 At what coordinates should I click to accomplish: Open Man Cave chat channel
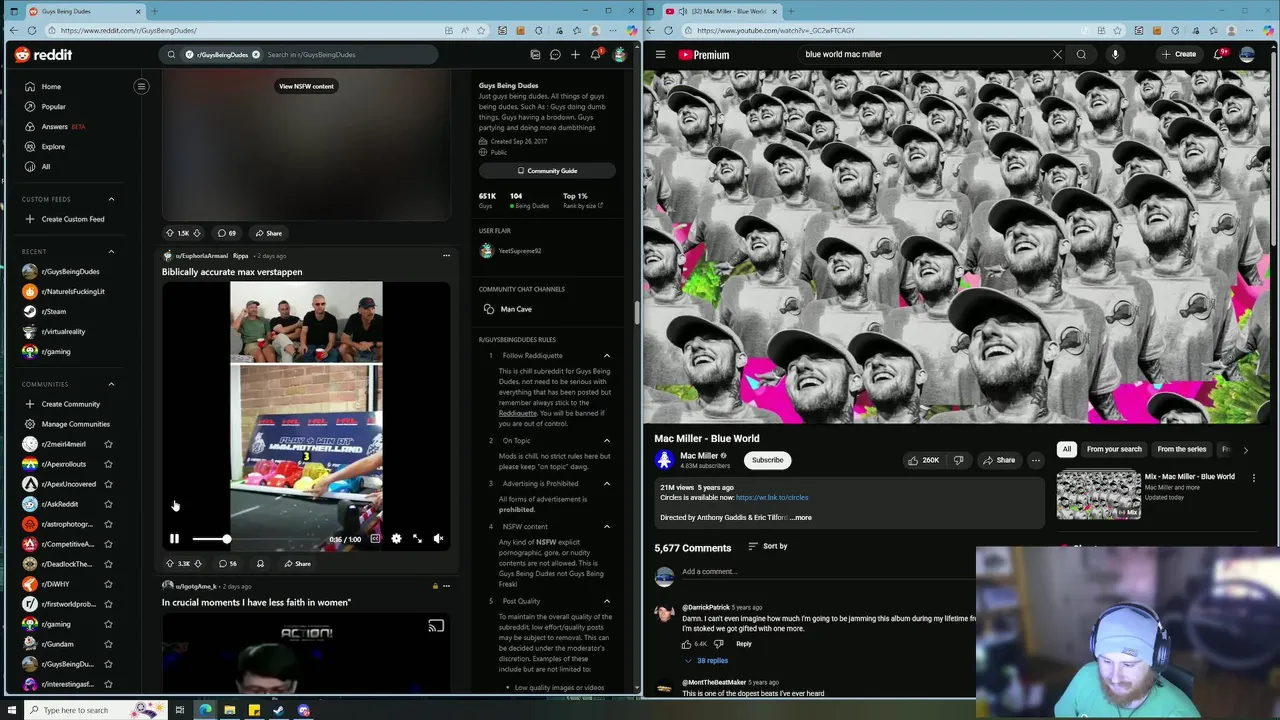[x=516, y=309]
